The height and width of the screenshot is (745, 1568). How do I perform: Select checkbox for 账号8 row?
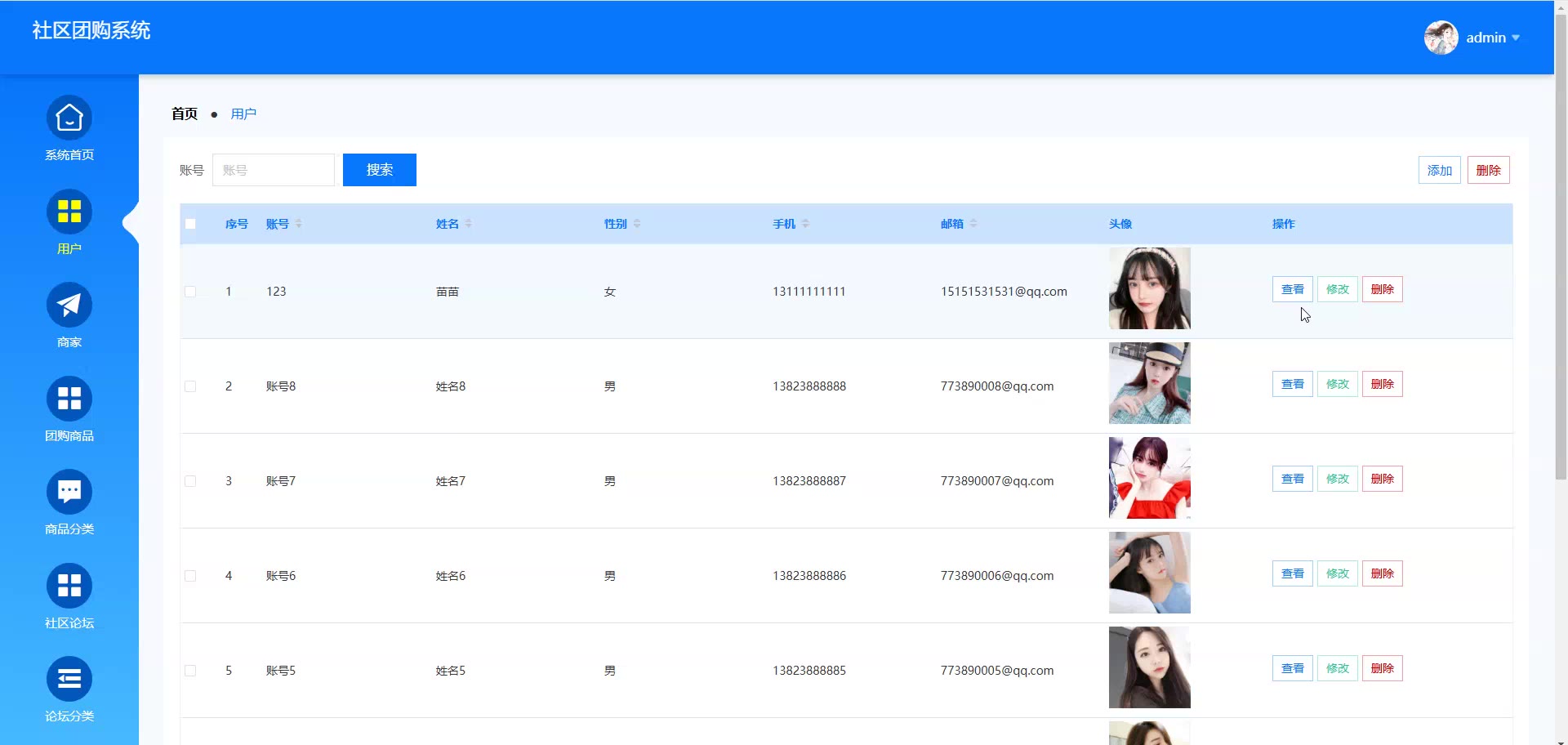click(190, 386)
